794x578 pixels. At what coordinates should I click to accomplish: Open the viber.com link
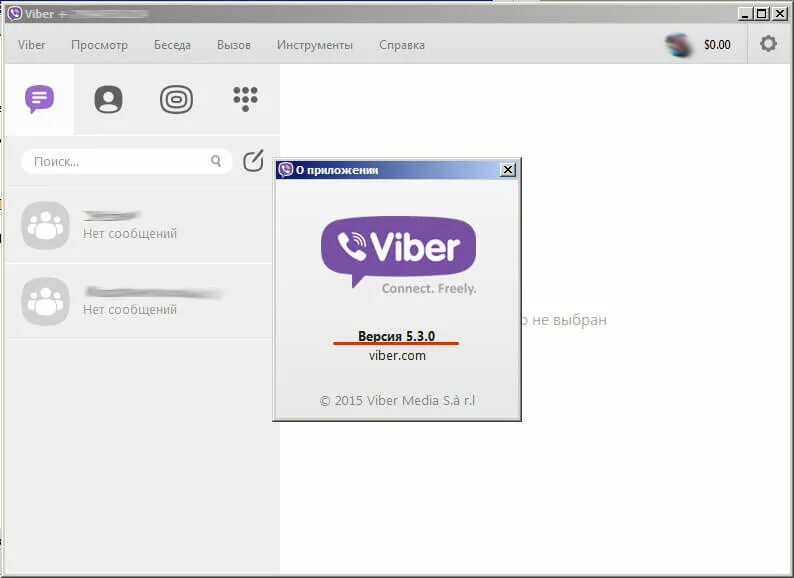[398, 356]
